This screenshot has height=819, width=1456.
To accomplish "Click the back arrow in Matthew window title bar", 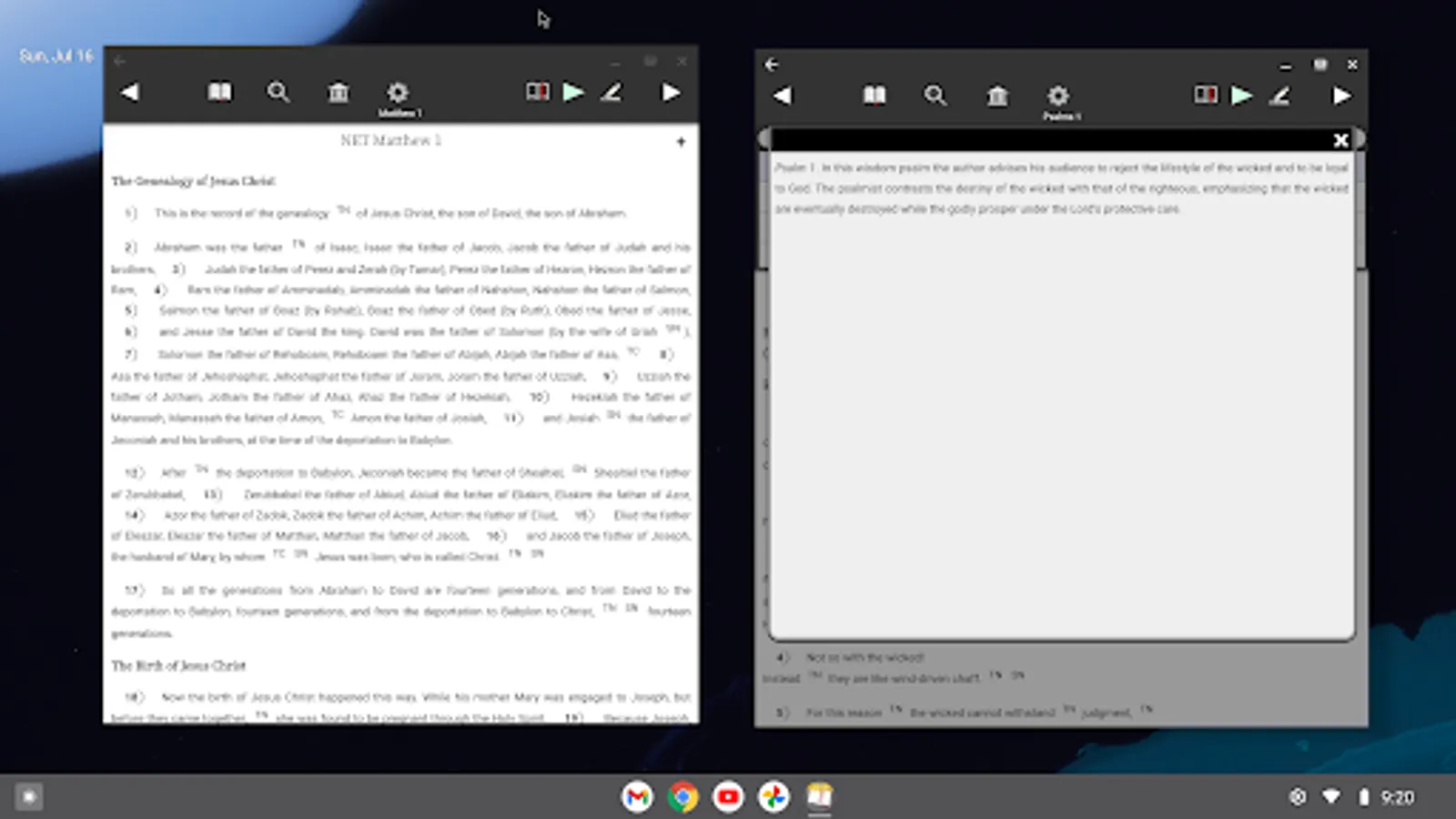I will pos(119,61).
